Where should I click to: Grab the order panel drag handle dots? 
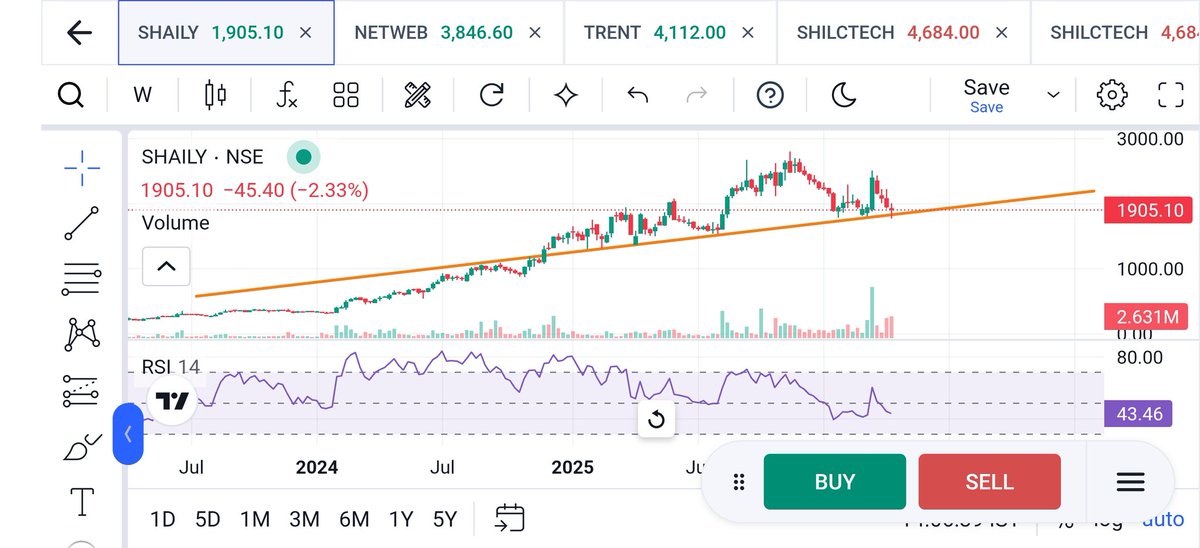pyautogui.click(x=739, y=483)
